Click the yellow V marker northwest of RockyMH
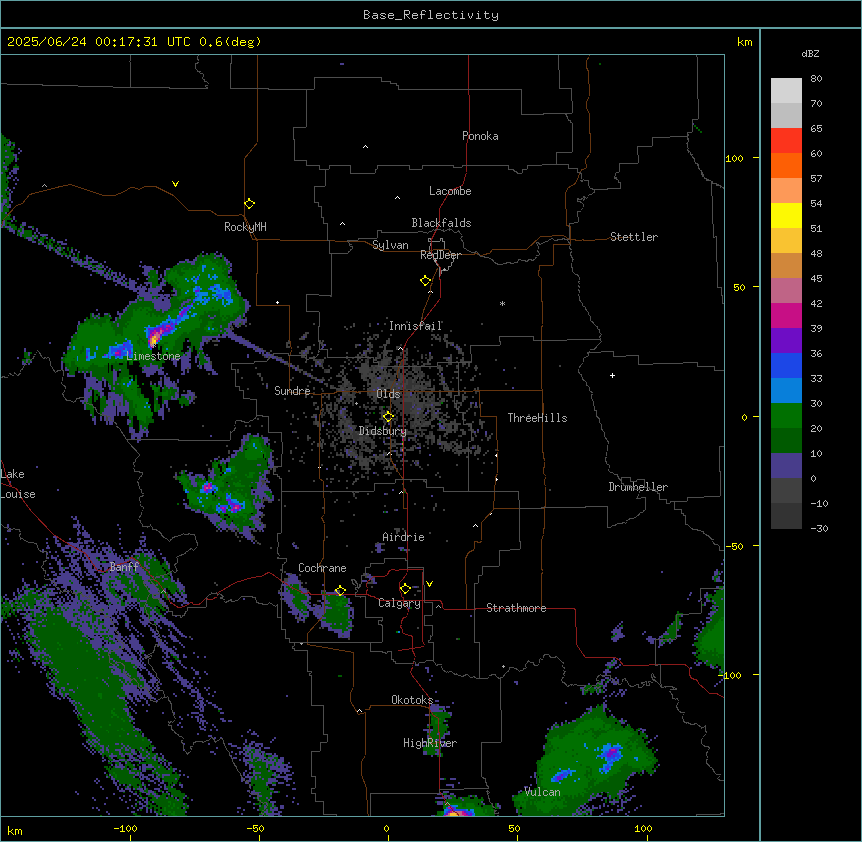862x842 pixels. click(x=175, y=184)
